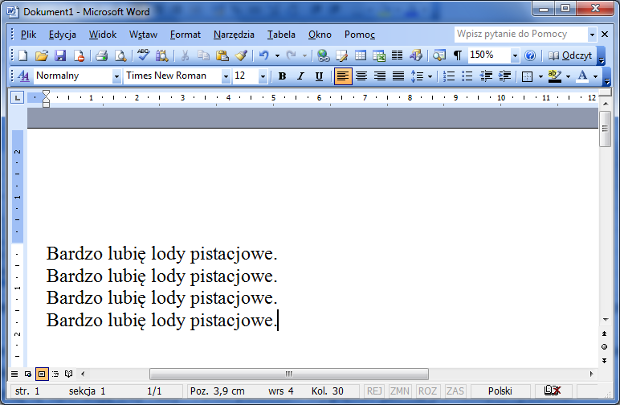The height and width of the screenshot is (405, 620).
Task: Expand the highlight color dropdown arrow
Action: tap(568, 76)
